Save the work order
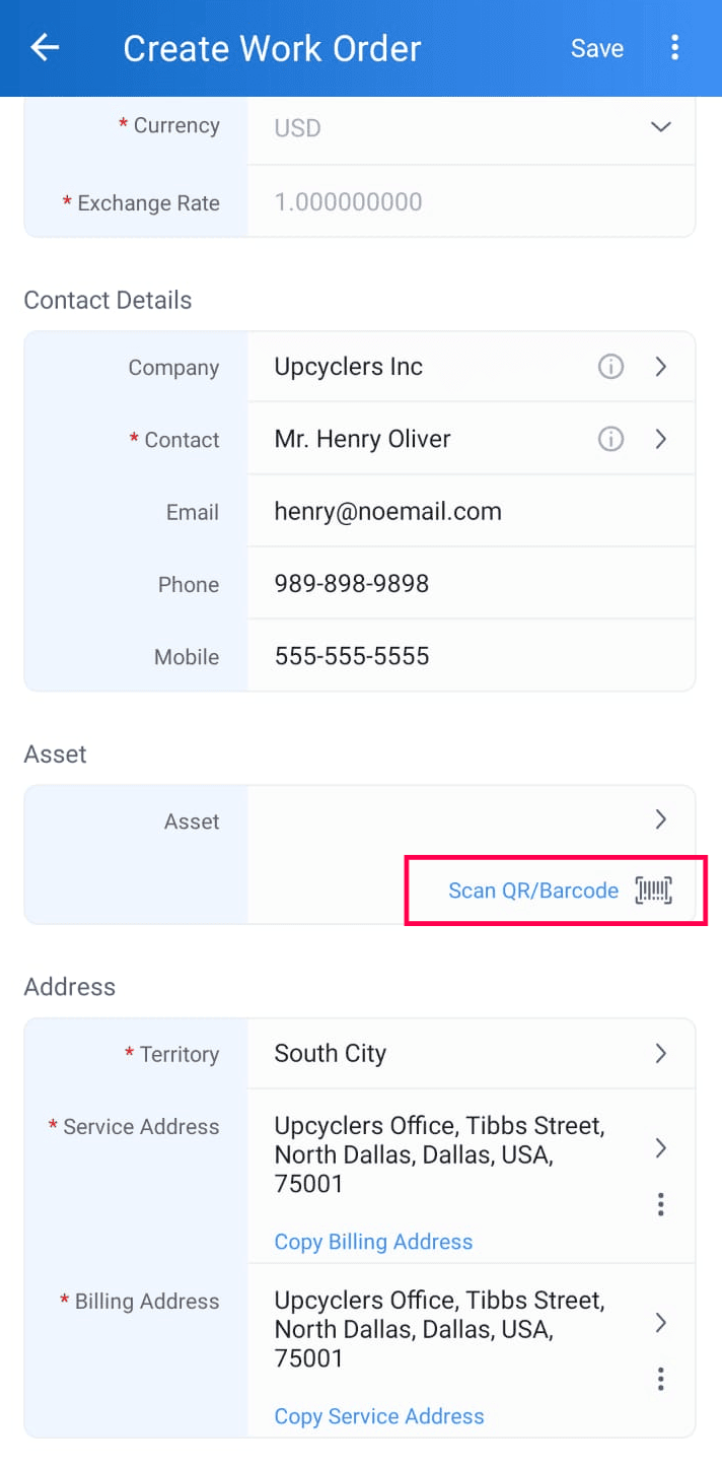The width and height of the screenshot is (722, 1484). point(597,48)
